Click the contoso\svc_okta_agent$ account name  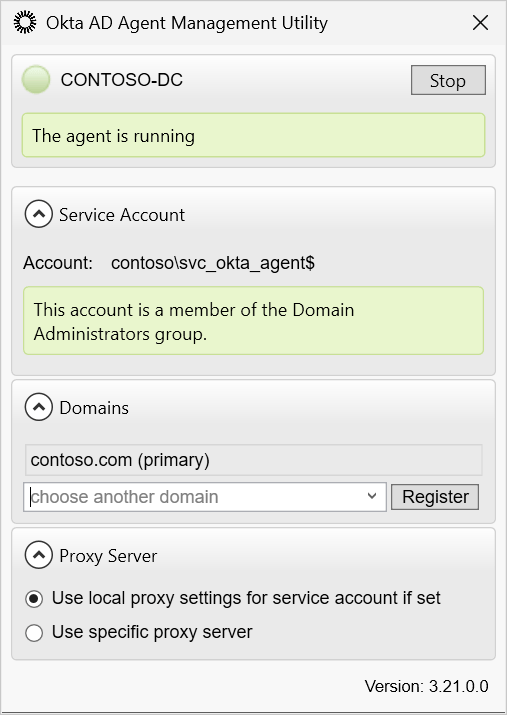[213, 263]
